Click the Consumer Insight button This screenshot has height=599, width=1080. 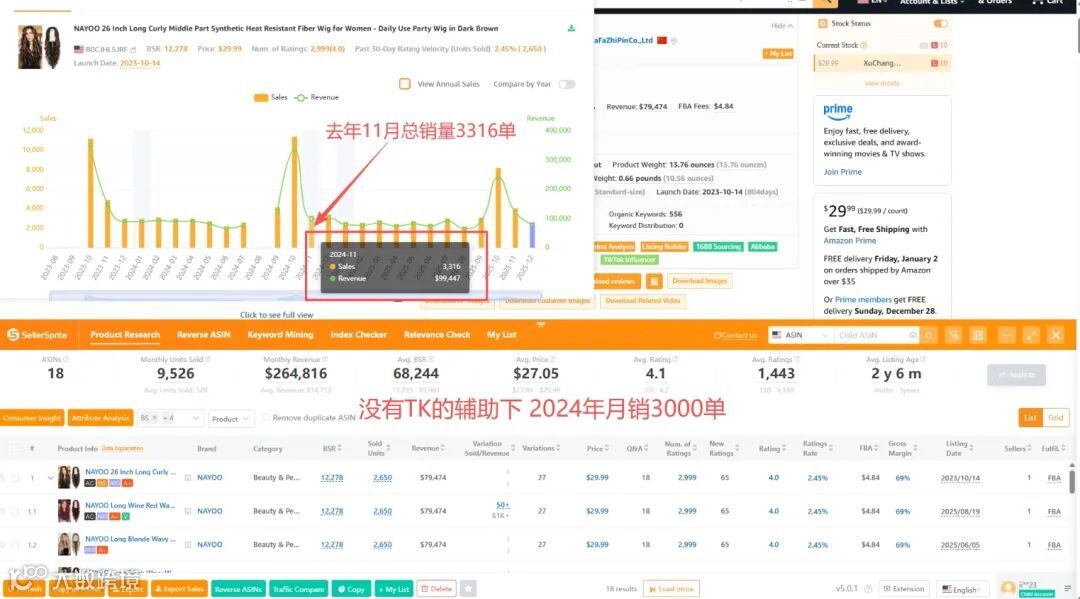[32, 418]
